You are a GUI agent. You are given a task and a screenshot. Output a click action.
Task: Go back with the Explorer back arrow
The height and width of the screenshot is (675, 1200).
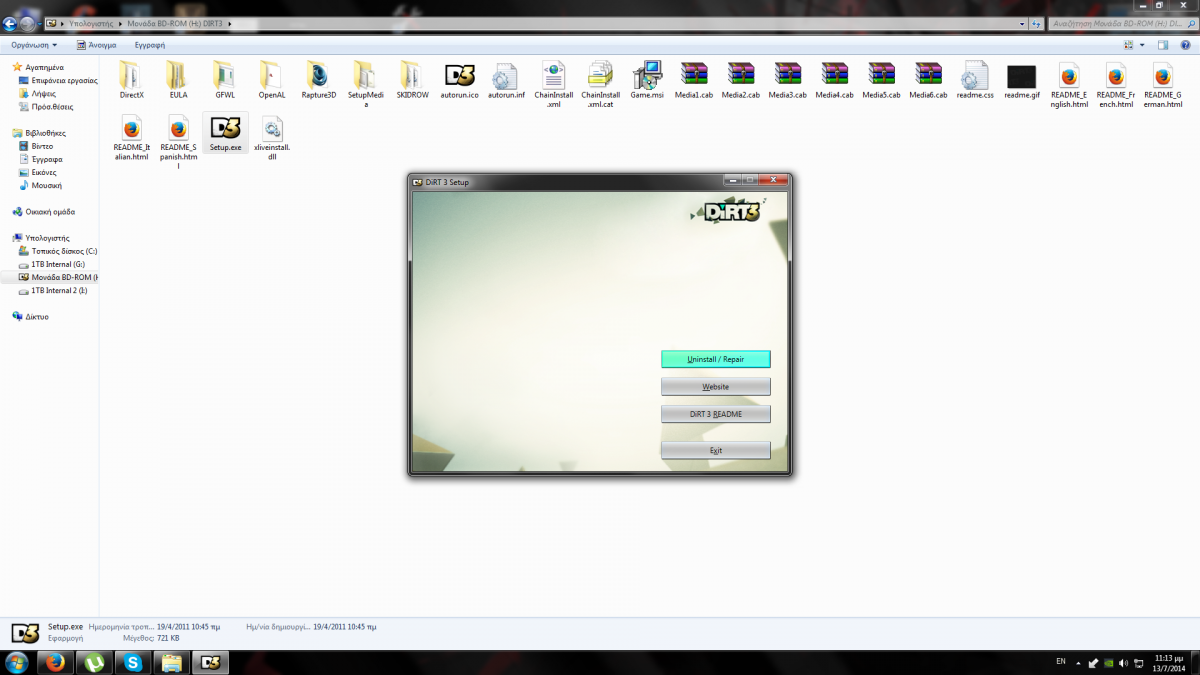click(x=11, y=22)
